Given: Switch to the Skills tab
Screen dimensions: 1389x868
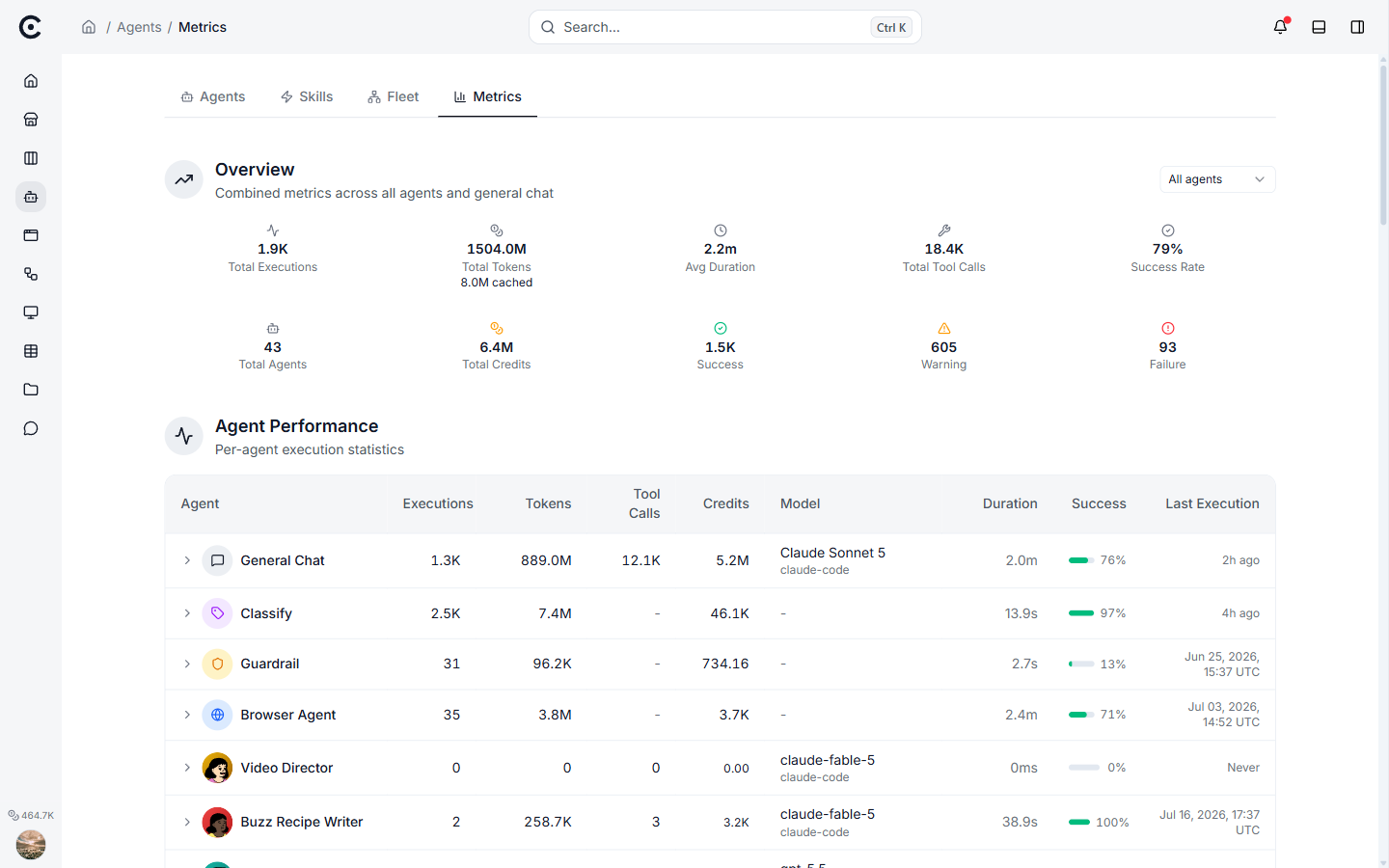Looking at the screenshot, I should pos(307,96).
